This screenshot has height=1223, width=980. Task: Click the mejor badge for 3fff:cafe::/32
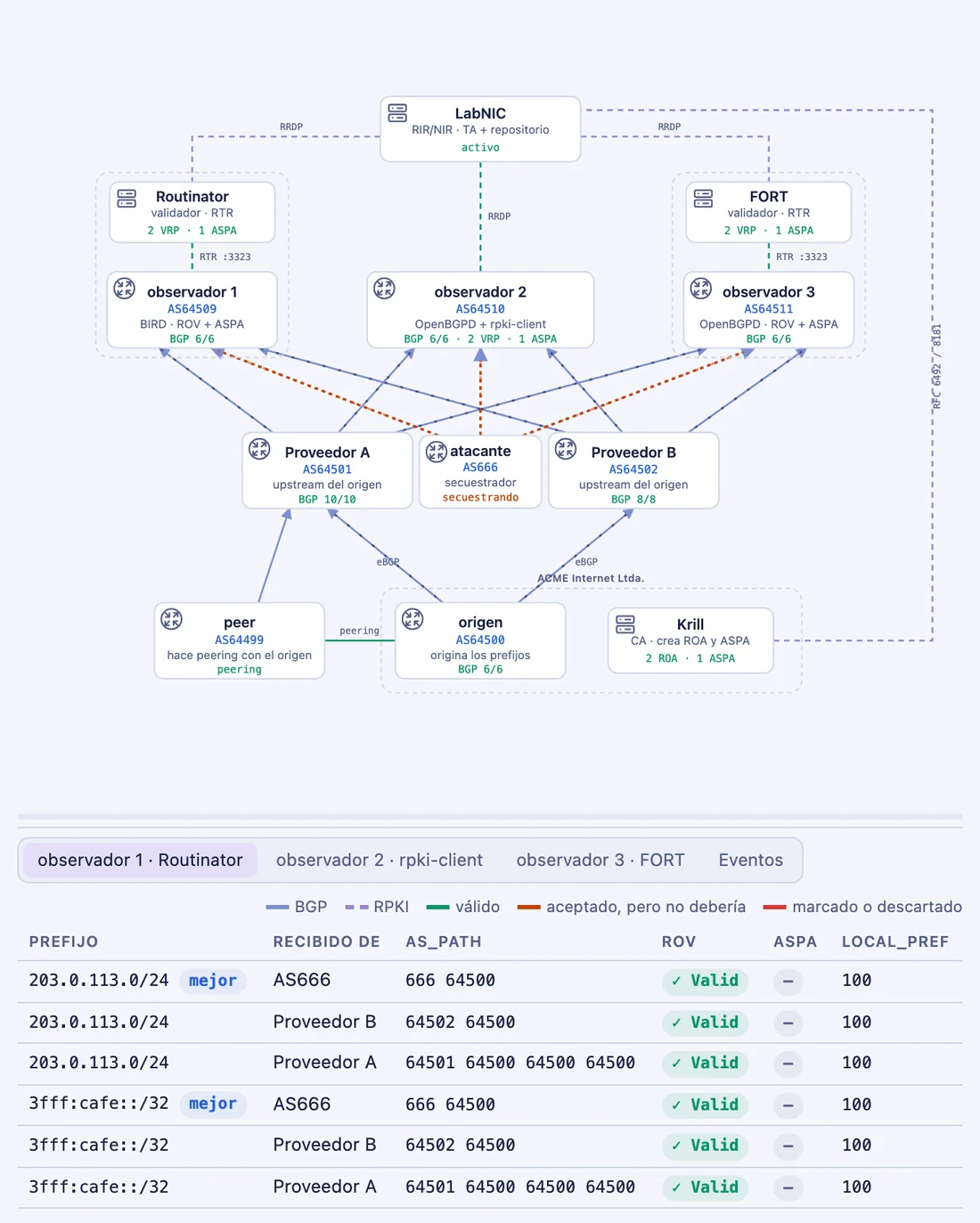click(x=213, y=1104)
